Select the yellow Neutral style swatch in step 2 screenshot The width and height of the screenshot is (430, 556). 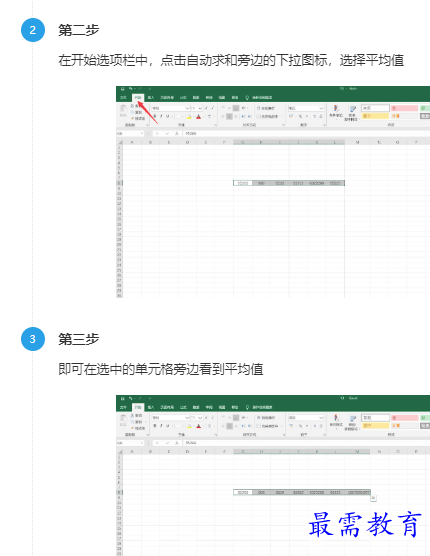[x=375, y=116]
